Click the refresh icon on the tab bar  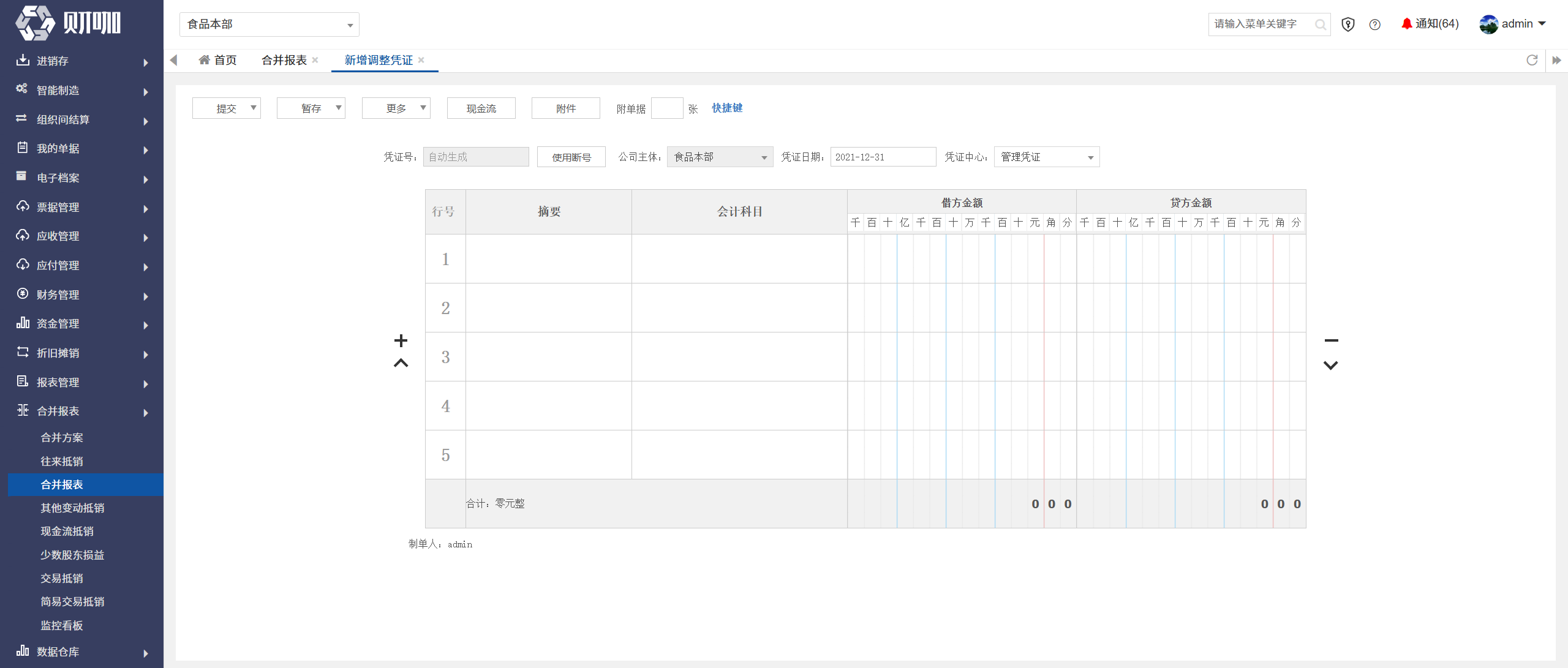1532,60
